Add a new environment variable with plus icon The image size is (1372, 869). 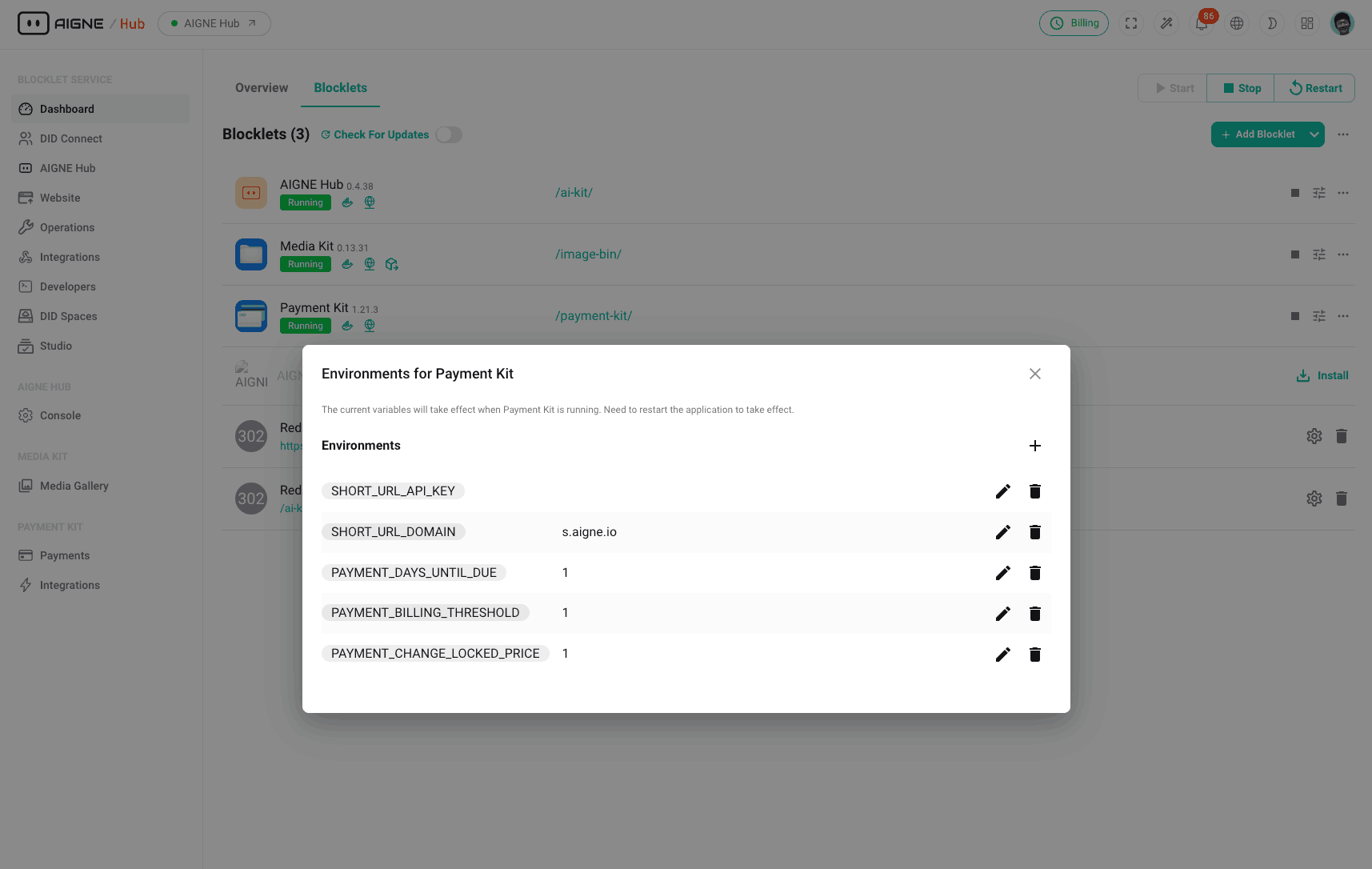point(1034,446)
